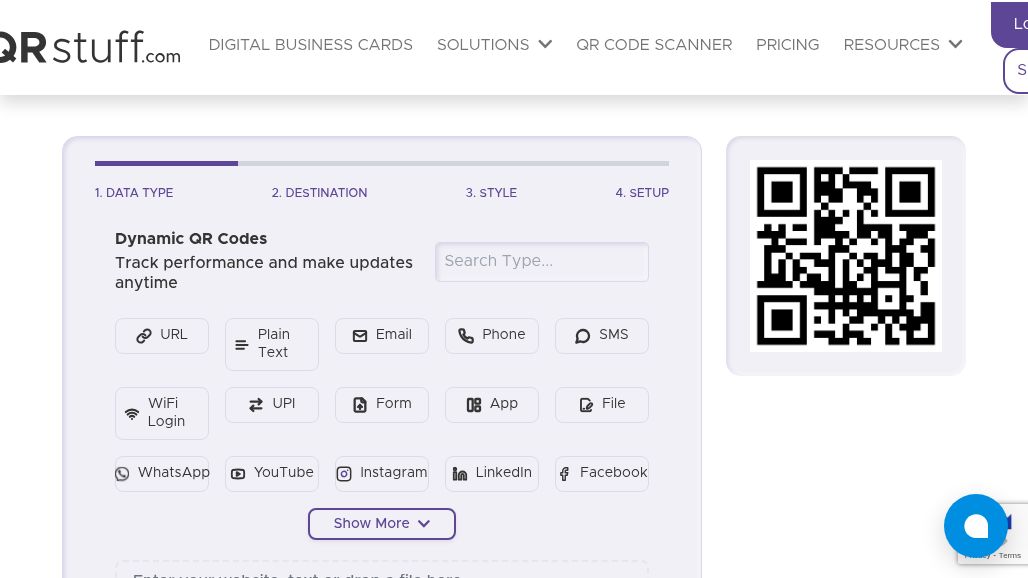
Task: Open the blue chat bubble widget
Action: coord(975,526)
